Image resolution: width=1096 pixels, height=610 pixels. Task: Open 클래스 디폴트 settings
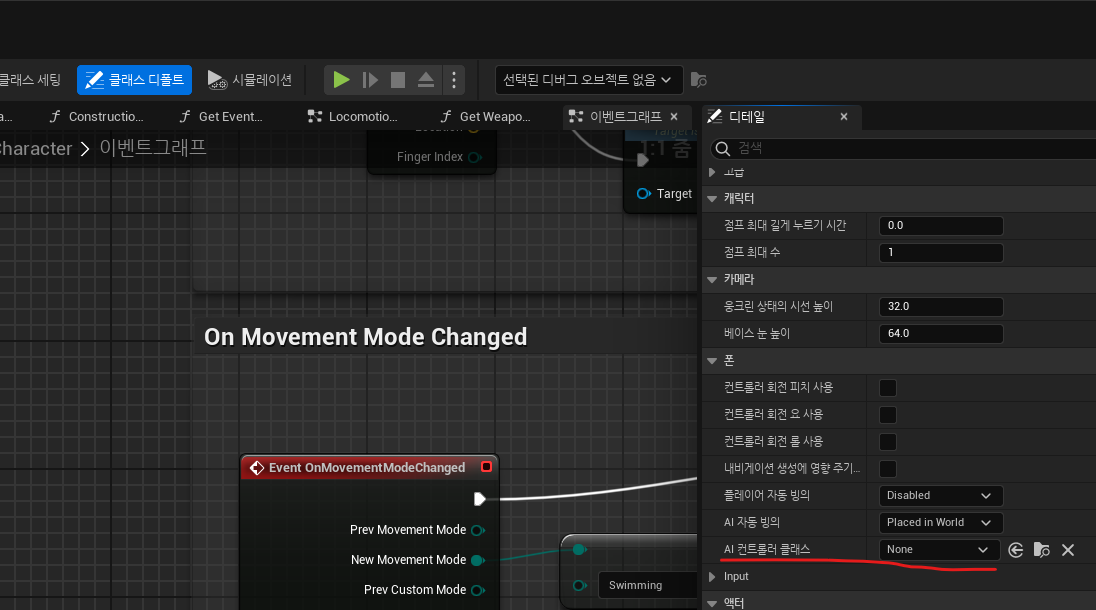(134, 80)
